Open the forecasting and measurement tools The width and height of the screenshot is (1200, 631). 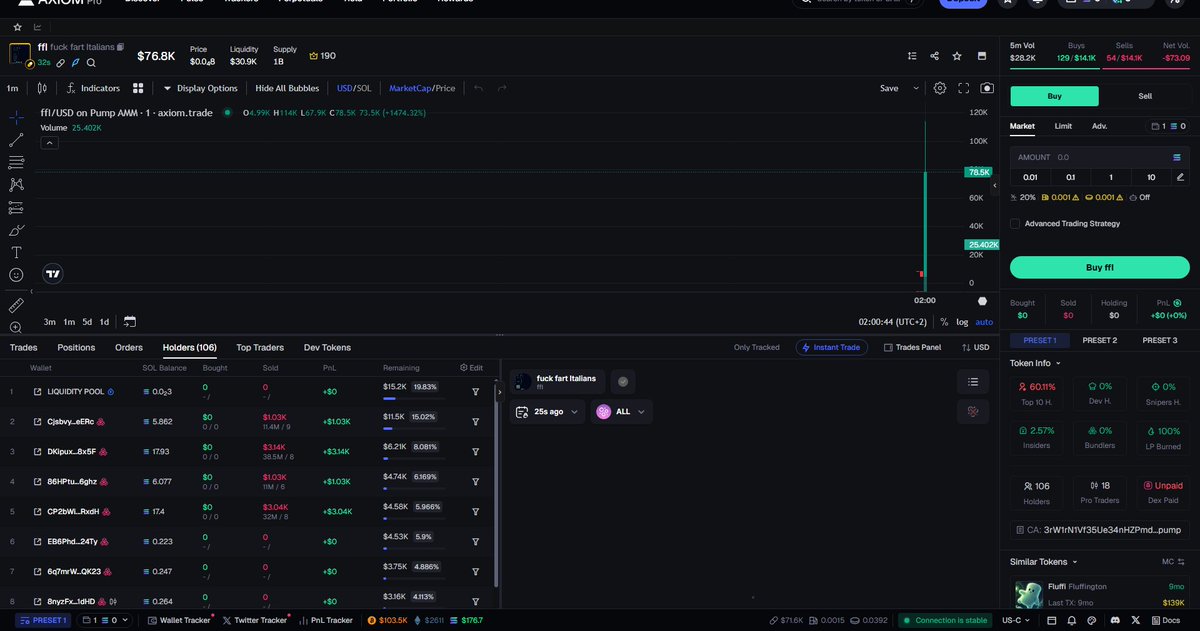click(16, 208)
